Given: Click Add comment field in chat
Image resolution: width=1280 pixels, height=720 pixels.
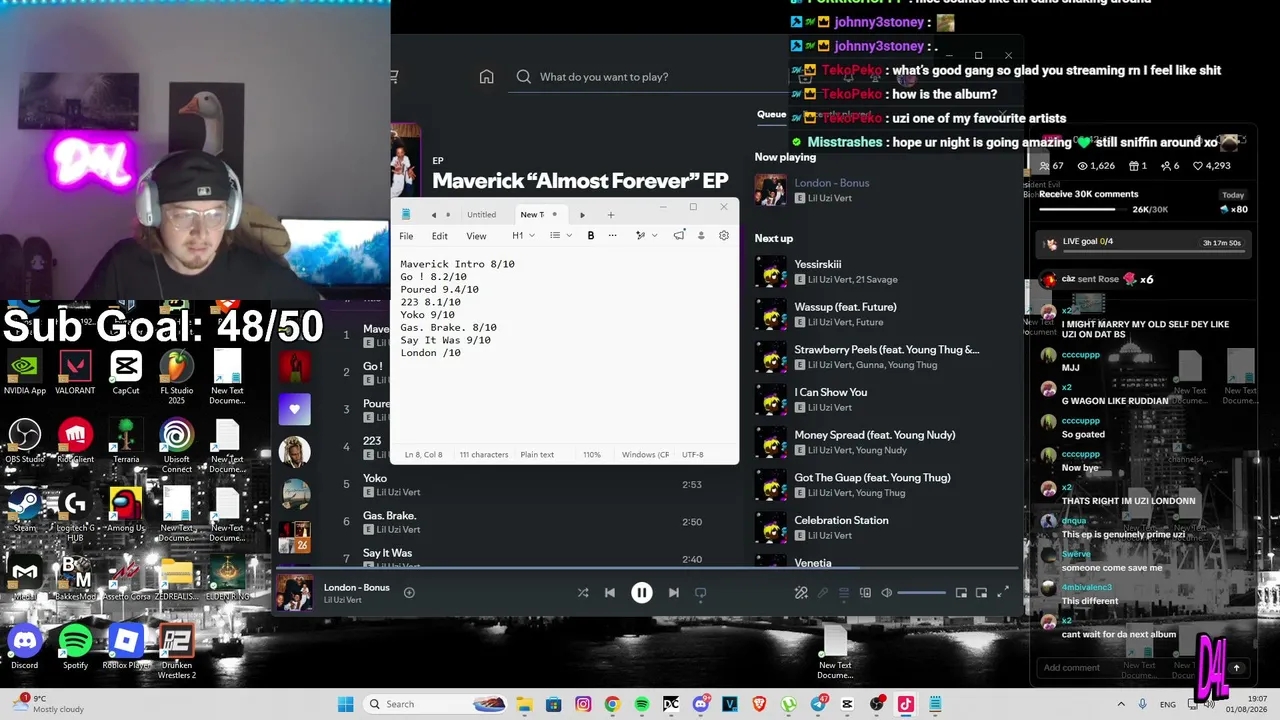Looking at the screenshot, I should point(1130,668).
